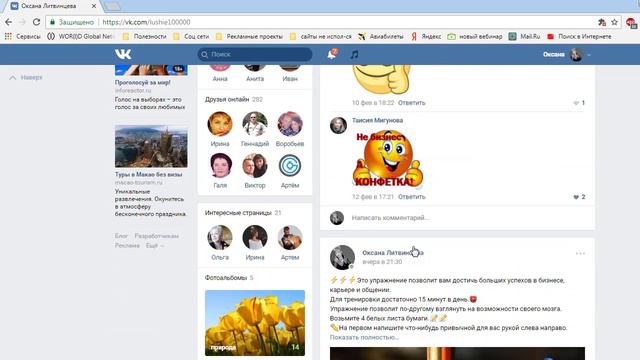Click Проголосуй за мир ad link
The height and width of the screenshot is (360, 640).
(x=142, y=82)
